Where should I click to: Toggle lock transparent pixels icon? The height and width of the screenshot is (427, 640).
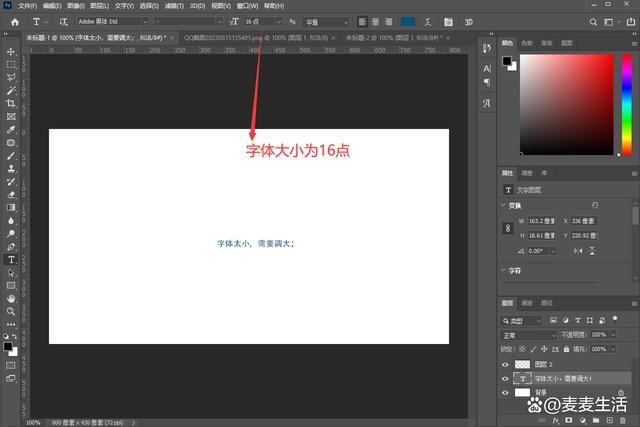(x=522, y=349)
